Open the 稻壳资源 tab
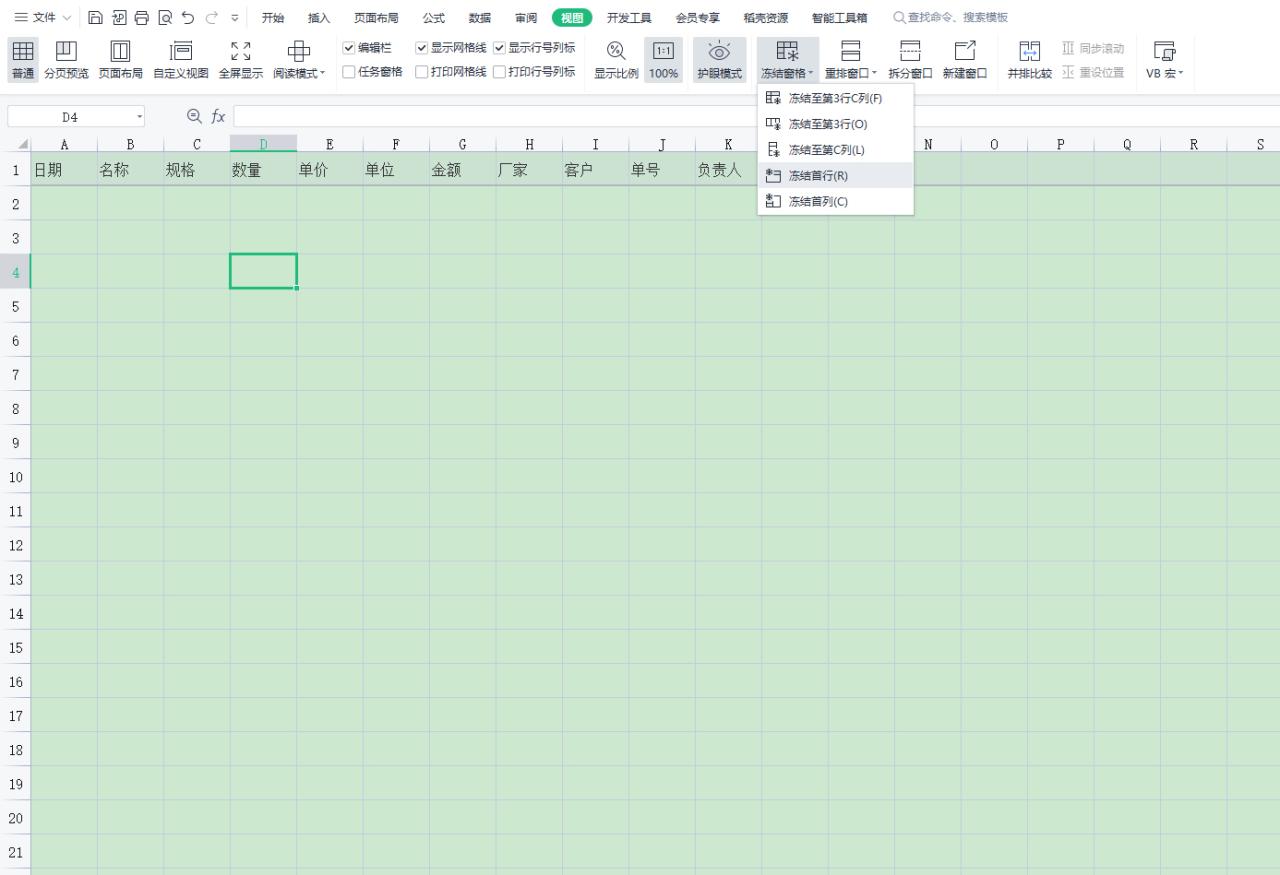1280x875 pixels. [766, 17]
